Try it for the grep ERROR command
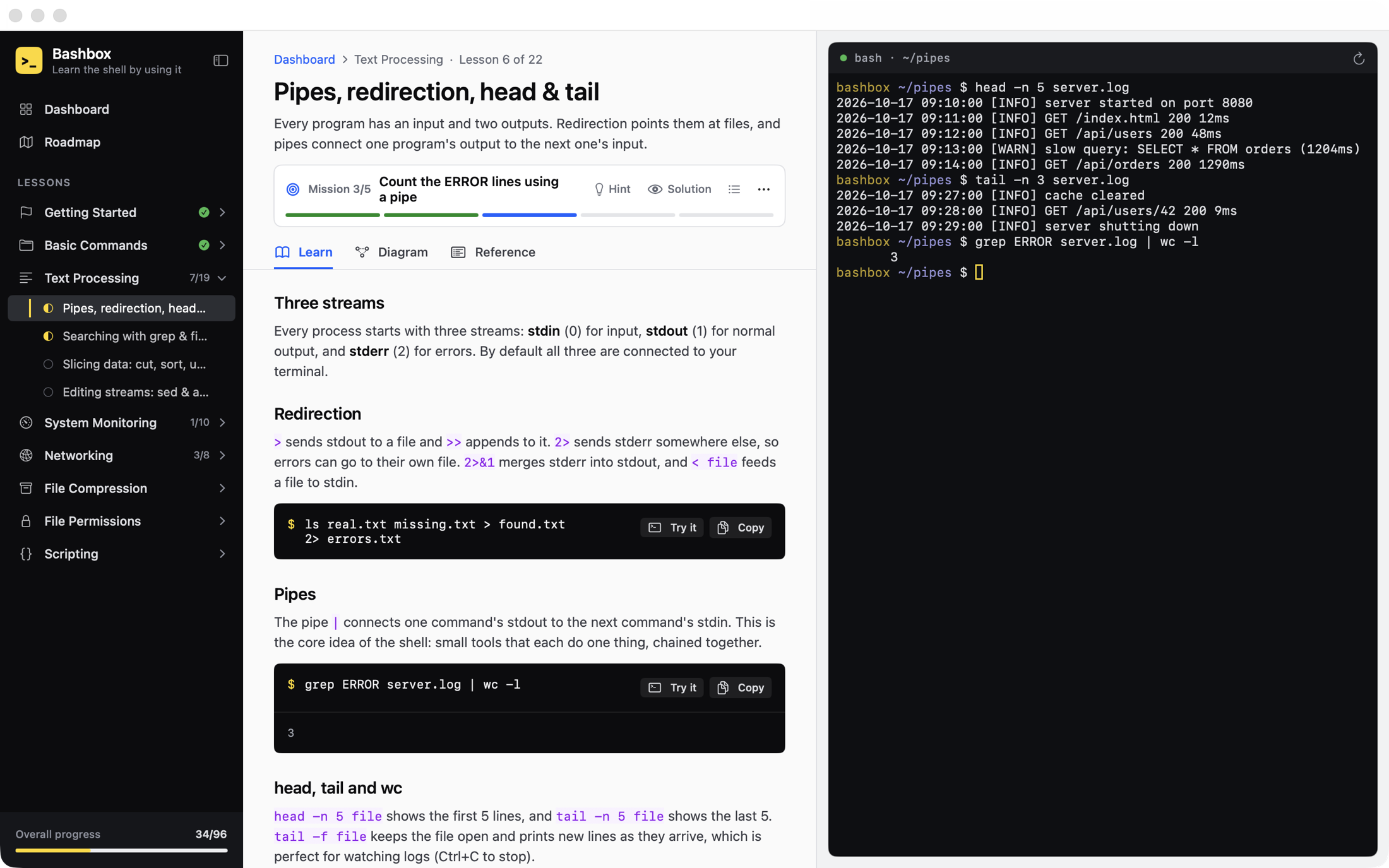The height and width of the screenshot is (868, 1389). coord(672,687)
